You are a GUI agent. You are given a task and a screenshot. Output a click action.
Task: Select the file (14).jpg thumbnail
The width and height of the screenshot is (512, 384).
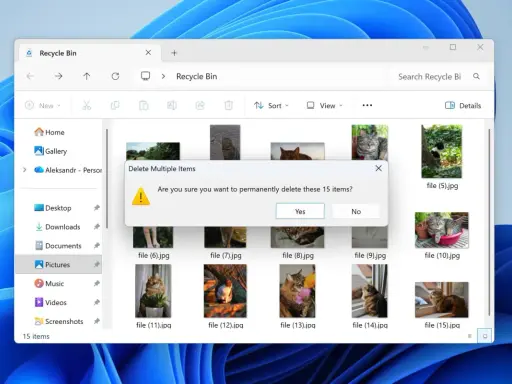coord(370,291)
